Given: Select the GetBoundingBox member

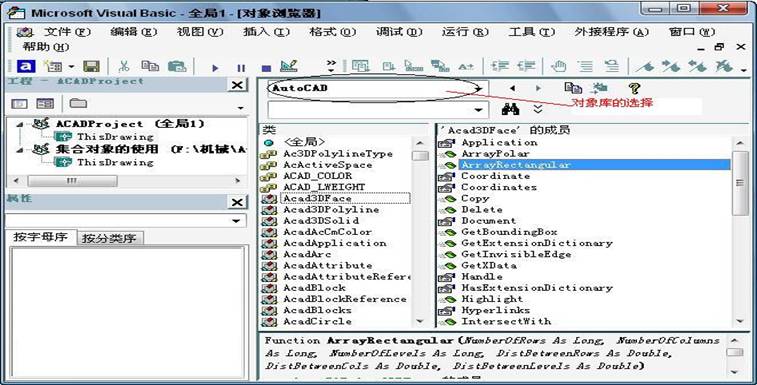Looking at the screenshot, I should pyautogui.click(x=509, y=232).
